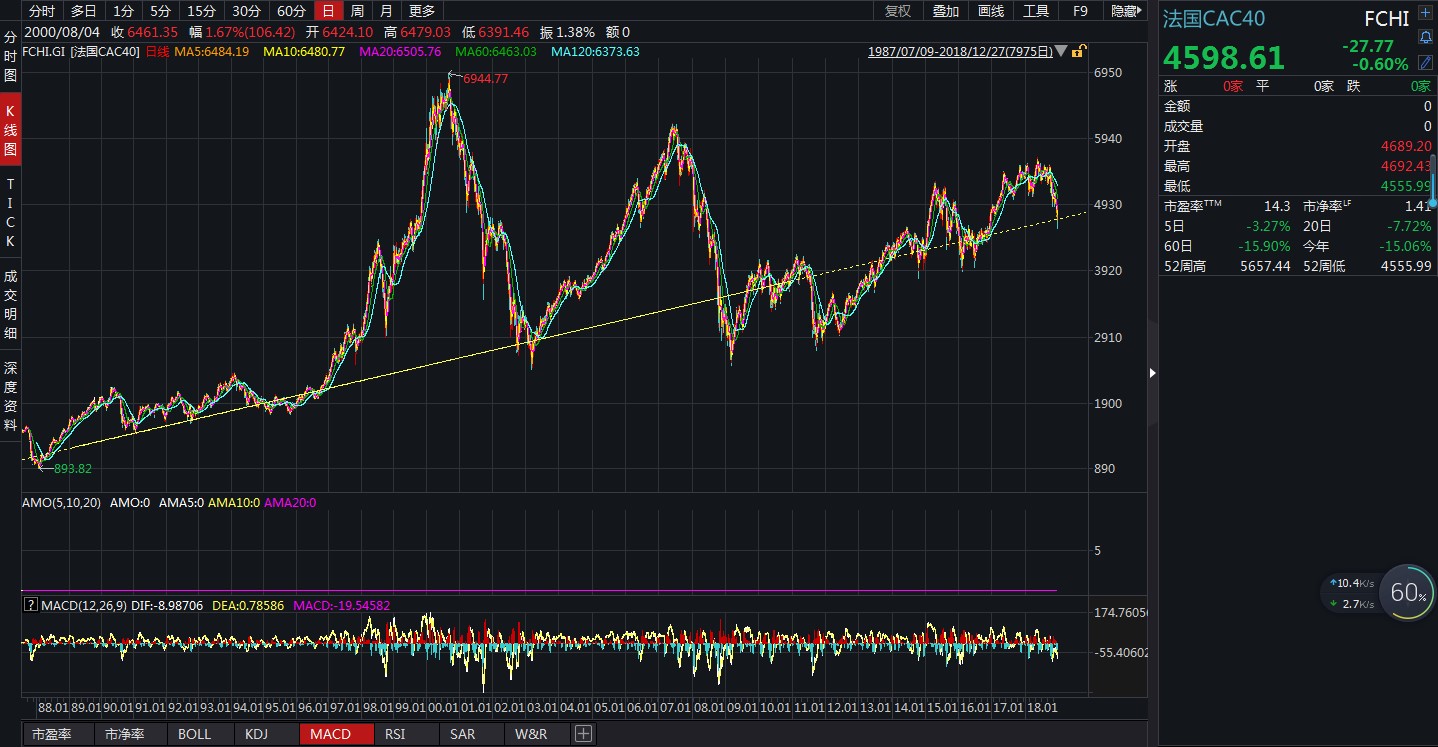
Task: Switch to 分时 intraday period
Action: [42, 11]
